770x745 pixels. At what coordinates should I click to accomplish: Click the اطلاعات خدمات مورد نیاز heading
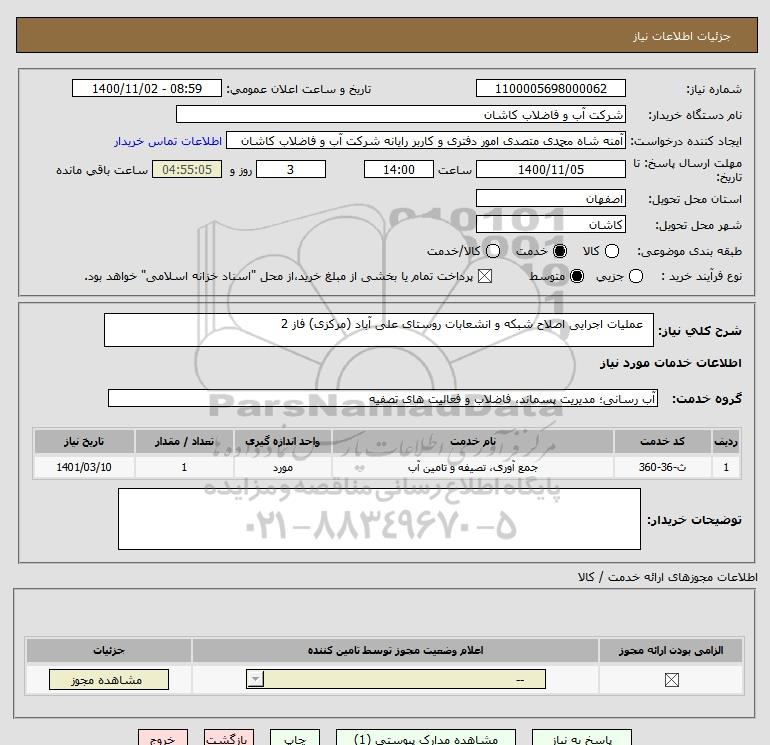click(x=670, y=363)
